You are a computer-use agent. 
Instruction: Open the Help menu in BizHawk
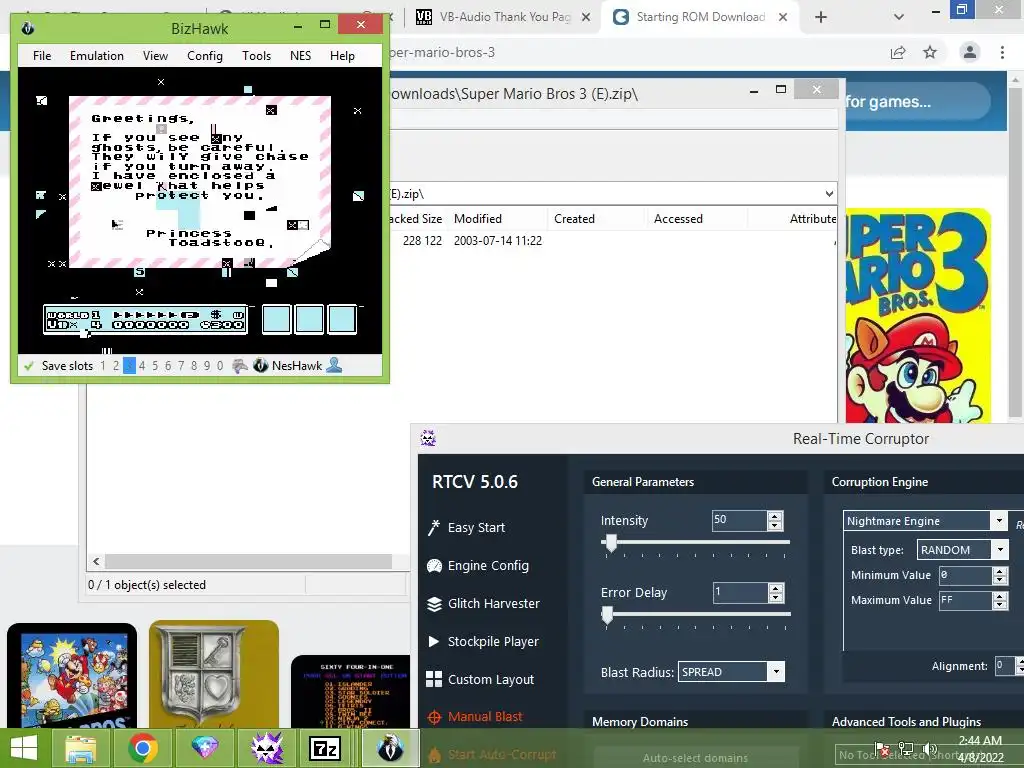342,56
